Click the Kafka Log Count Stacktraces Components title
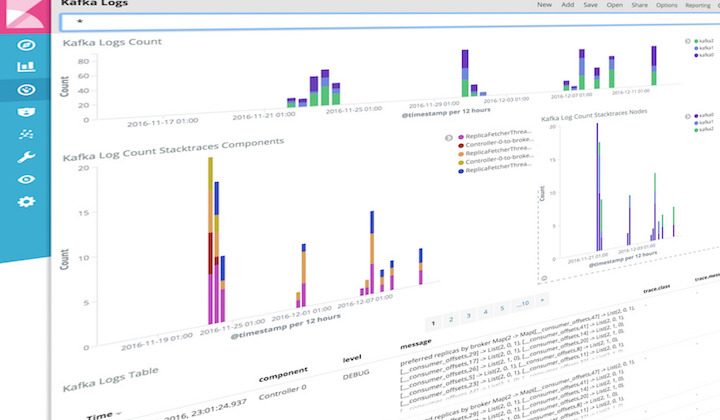The height and width of the screenshot is (420, 720). click(173, 150)
